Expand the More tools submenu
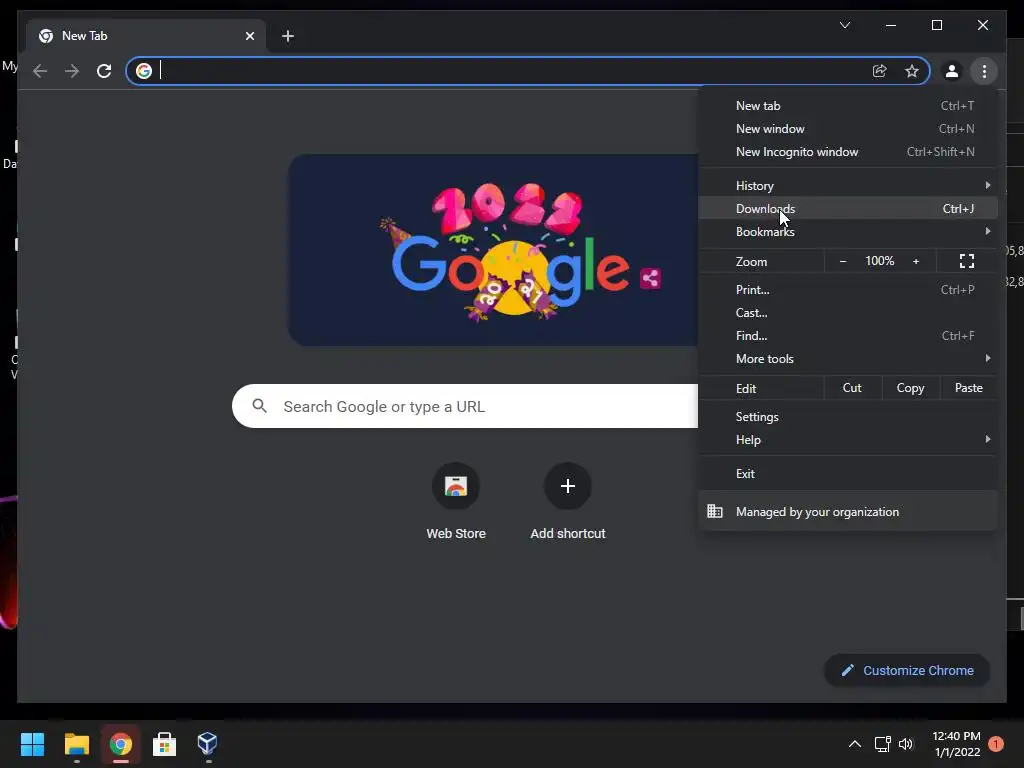The width and height of the screenshot is (1024, 768). point(848,359)
